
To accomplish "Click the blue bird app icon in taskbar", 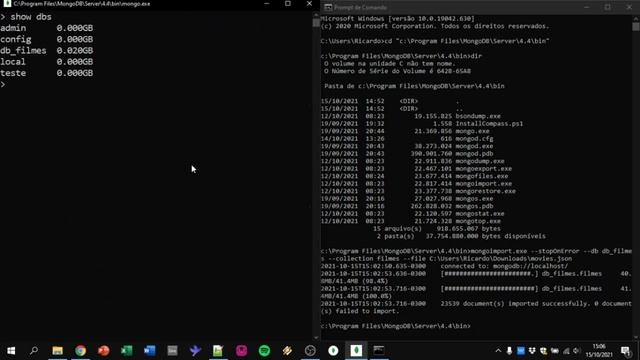I will (x=195, y=351).
